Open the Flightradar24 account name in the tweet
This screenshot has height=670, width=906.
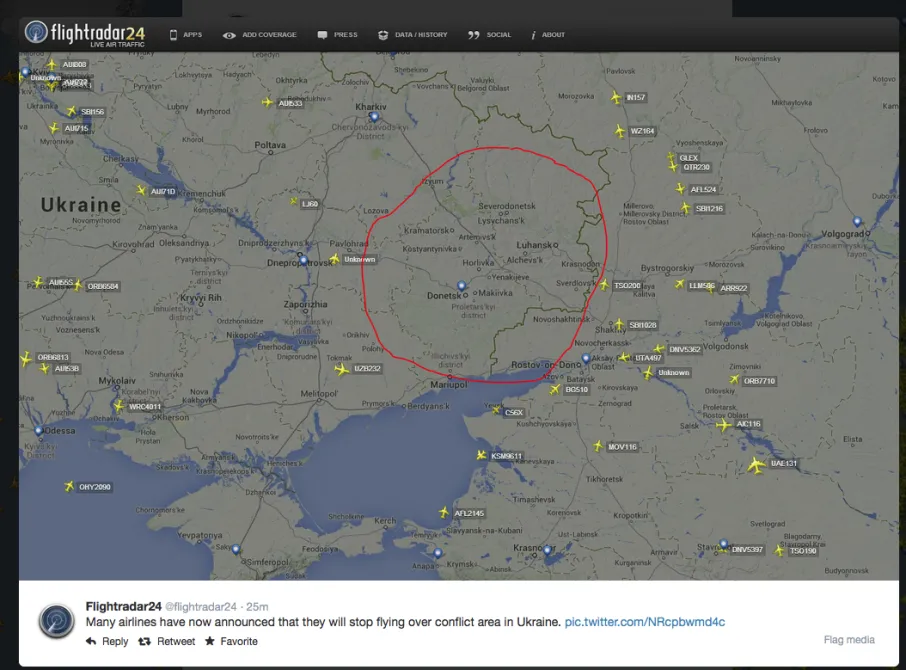click(123, 606)
